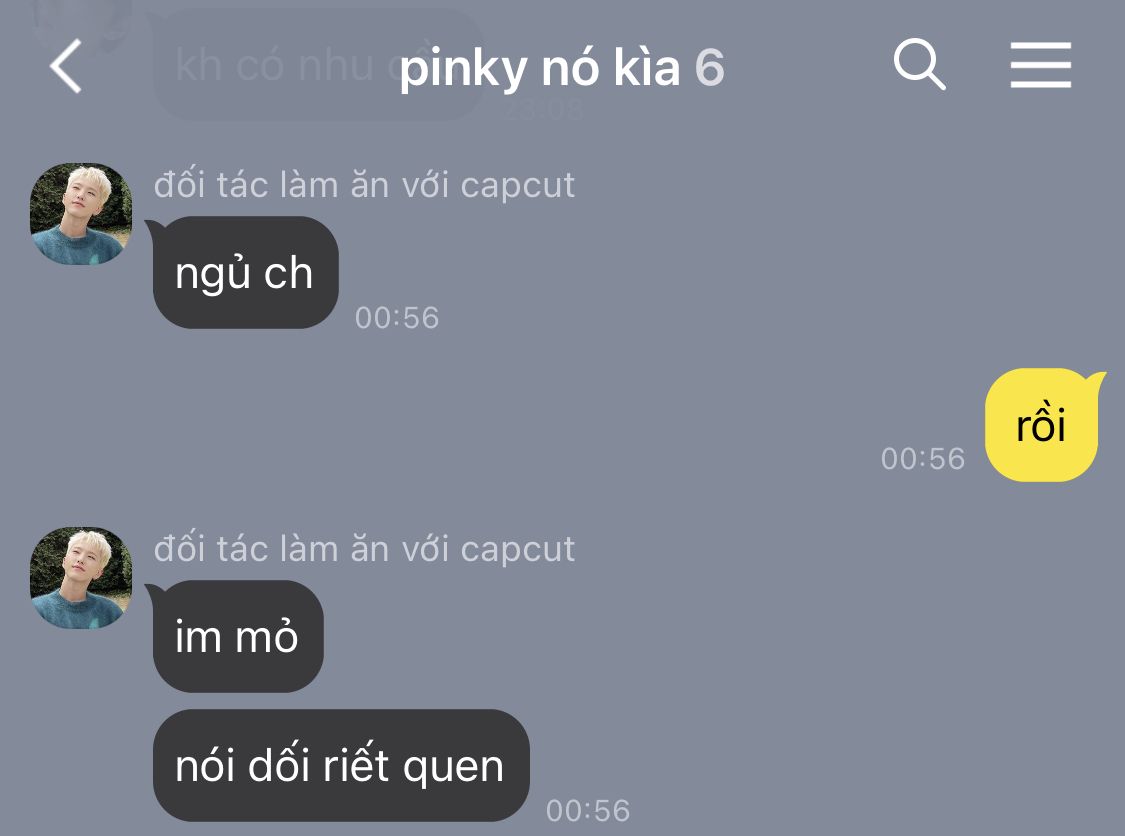Screen dimensions: 1125x836
Task: Tap sender name above ngủ ch bubble
Action: [x=364, y=185]
